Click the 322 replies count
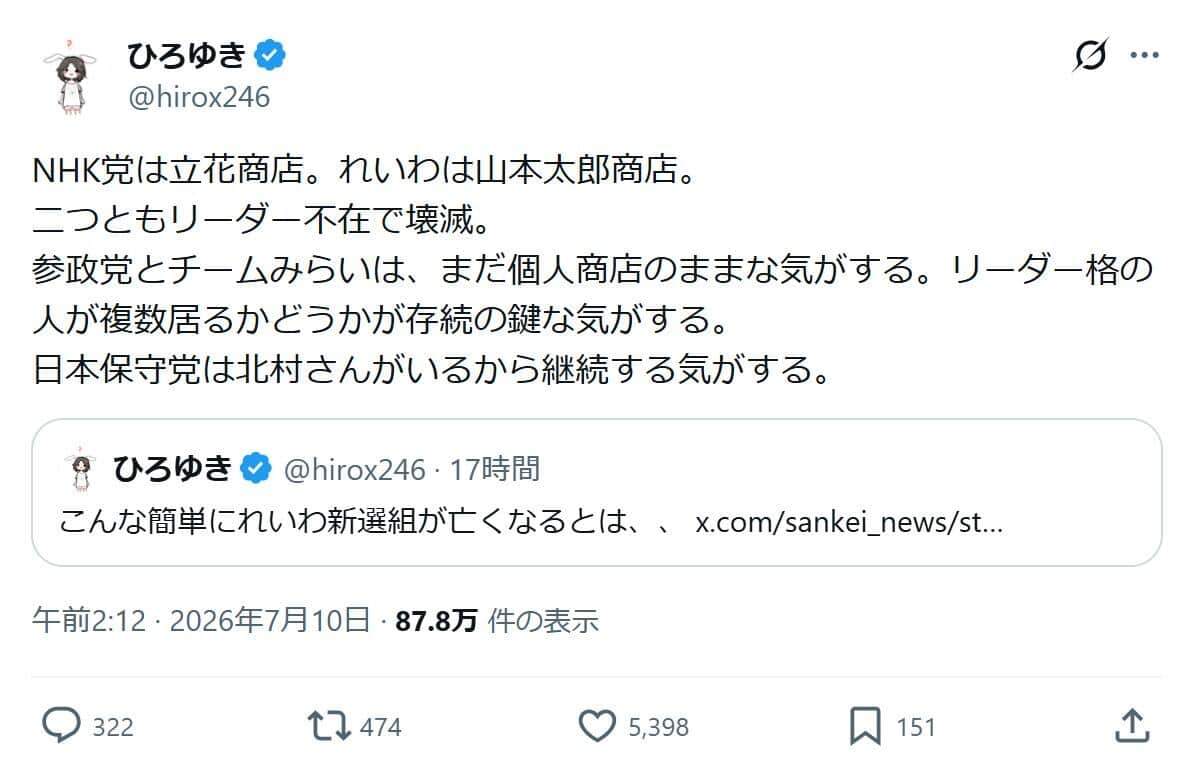Image resolution: width=1190 pixels, height=763 pixels. coord(113,727)
